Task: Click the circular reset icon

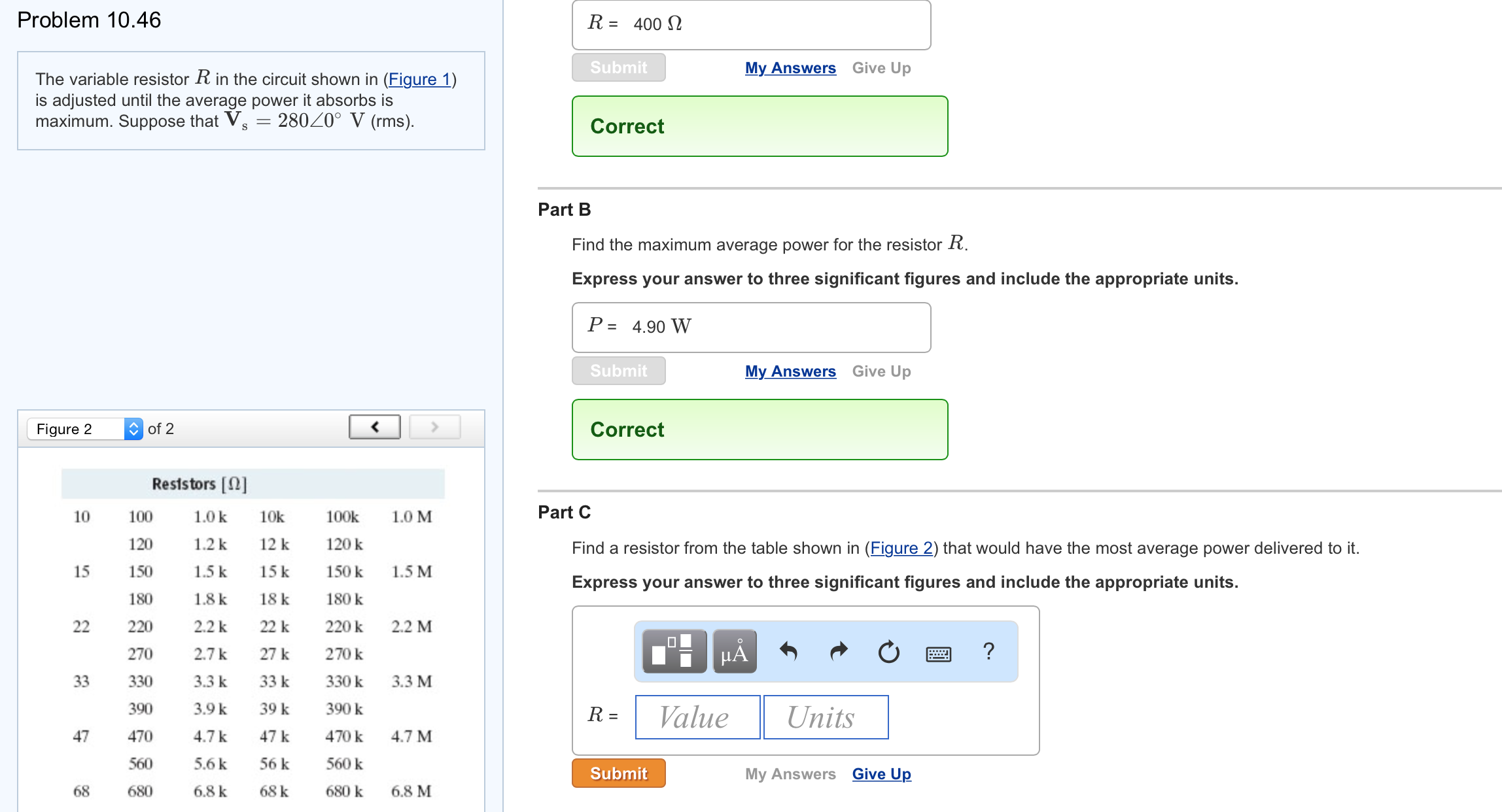Action: click(888, 652)
